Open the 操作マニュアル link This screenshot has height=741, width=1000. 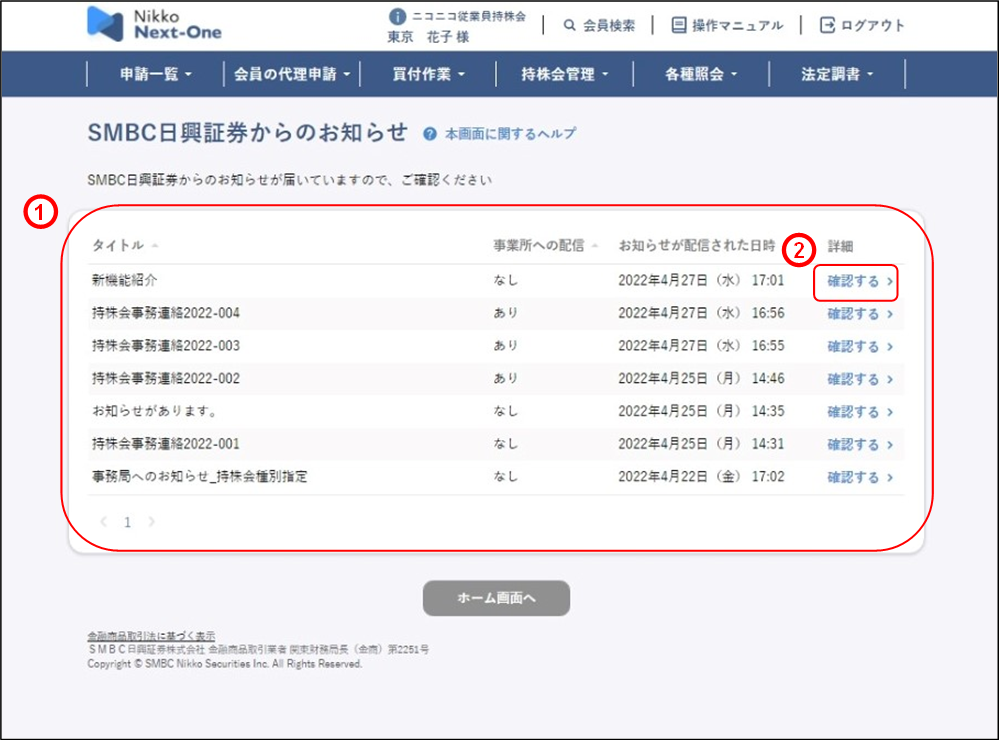pos(737,26)
